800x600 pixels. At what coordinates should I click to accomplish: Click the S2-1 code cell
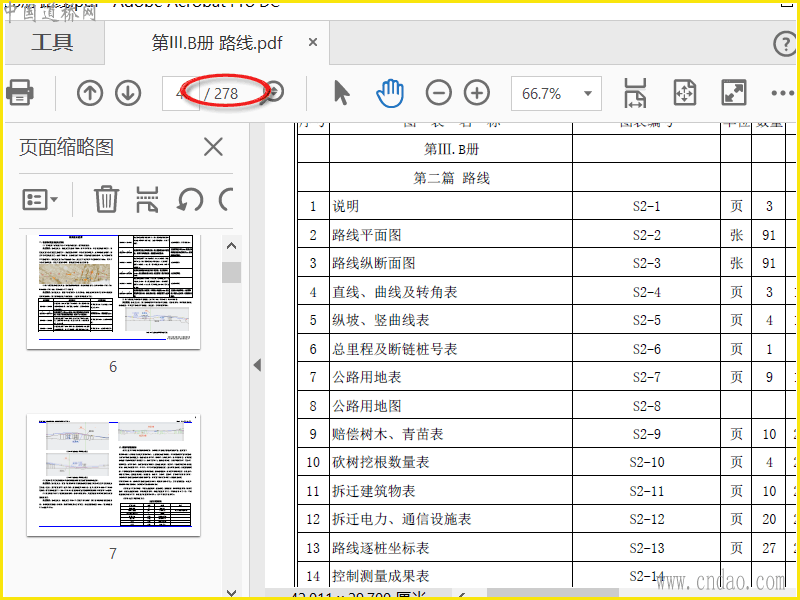(x=646, y=206)
